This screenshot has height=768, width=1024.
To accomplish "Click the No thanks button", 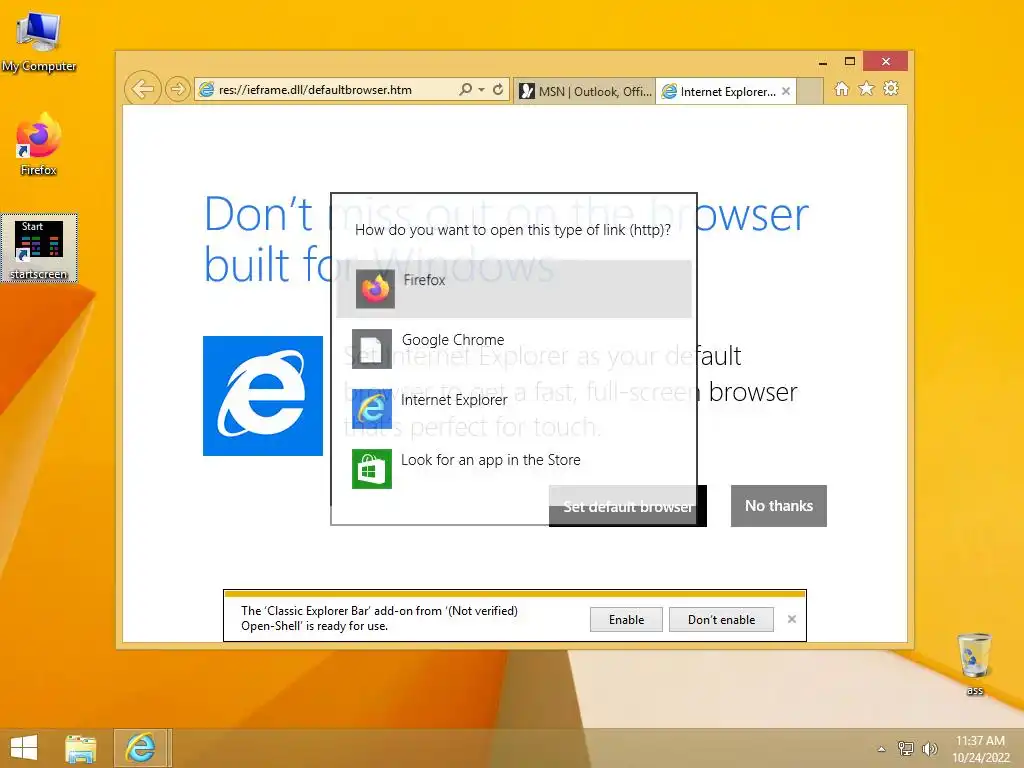I will tap(778, 505).
